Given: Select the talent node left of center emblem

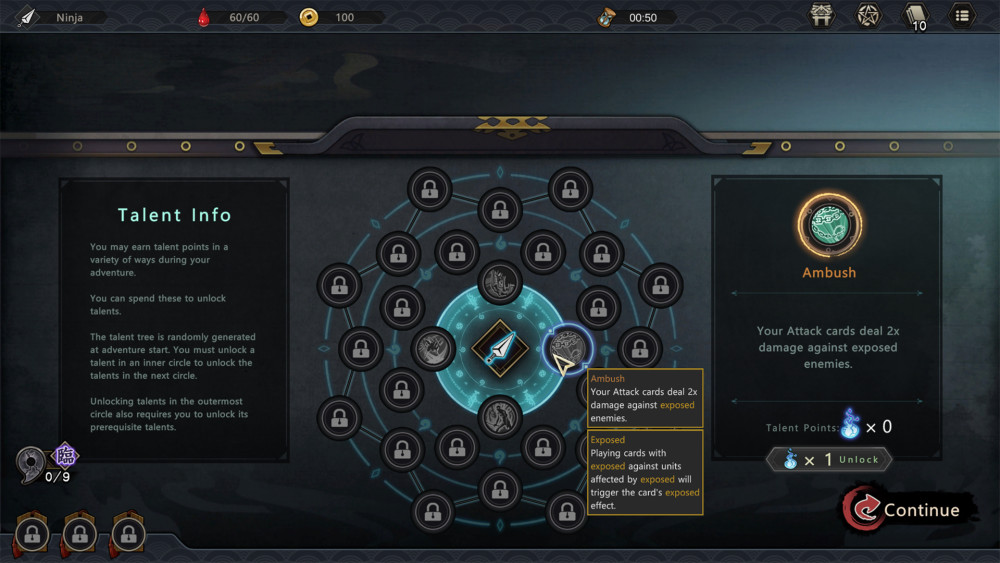Looking at the screenshot, I should (x=433, y=348).
